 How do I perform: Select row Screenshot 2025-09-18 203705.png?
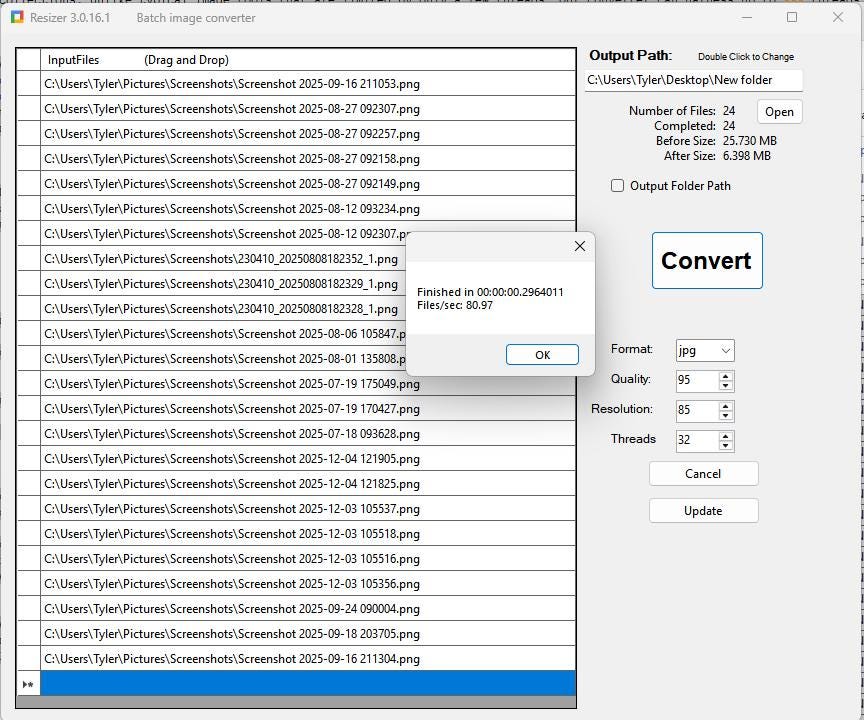point(308,634)
